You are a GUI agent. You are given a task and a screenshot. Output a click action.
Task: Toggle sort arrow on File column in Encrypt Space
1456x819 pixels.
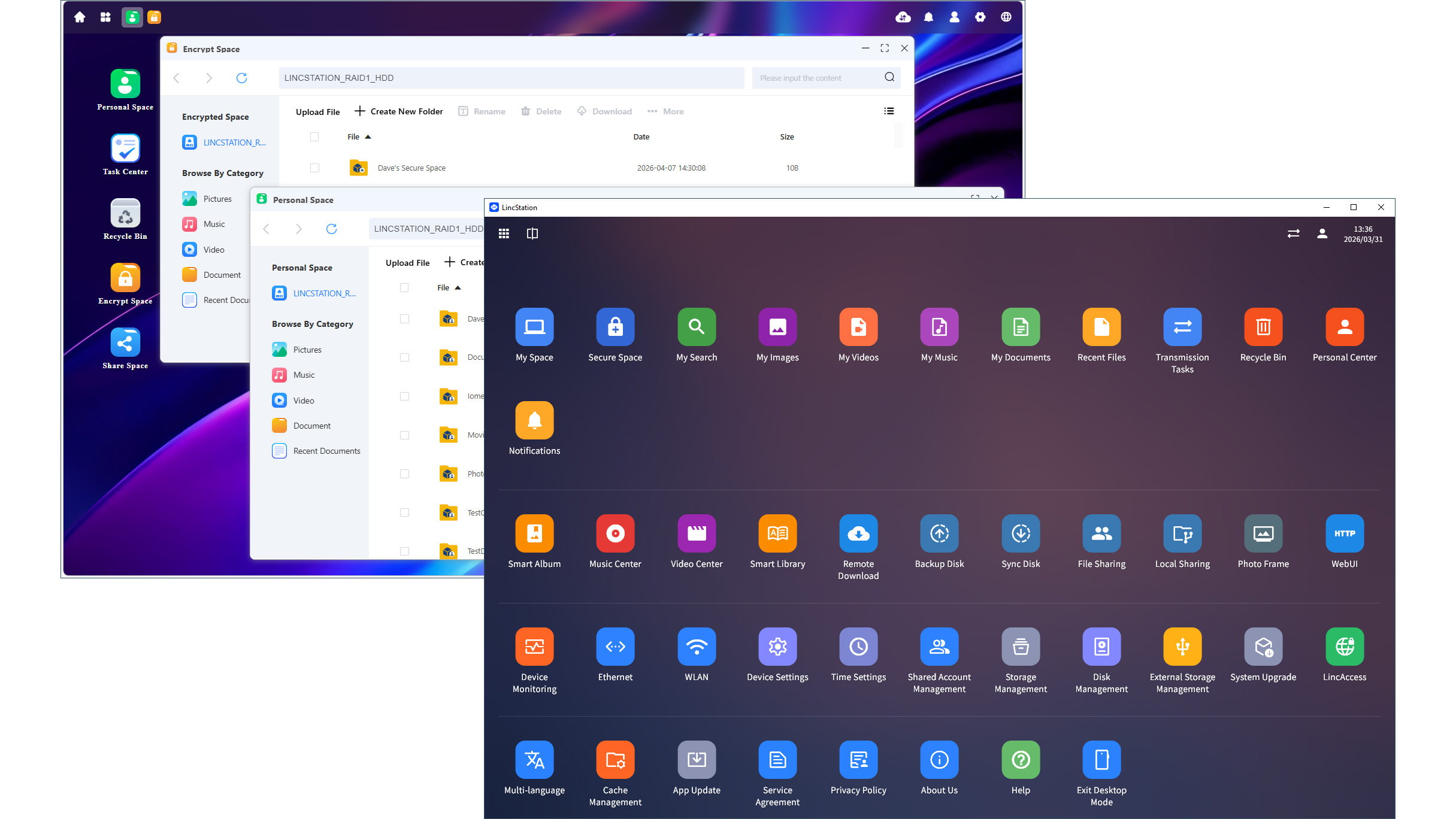coord(368,137)
